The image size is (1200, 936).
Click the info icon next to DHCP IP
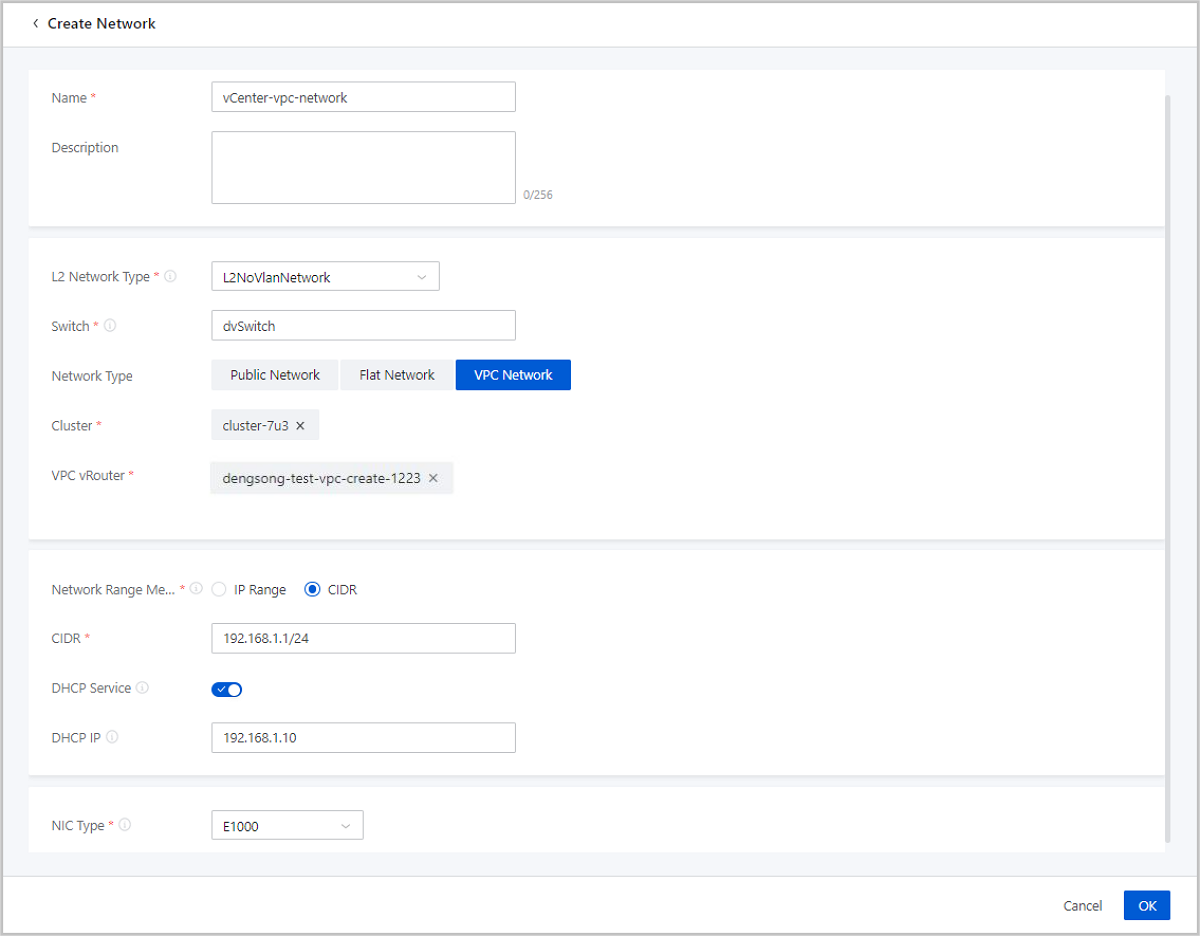click(x=112, y=738)
